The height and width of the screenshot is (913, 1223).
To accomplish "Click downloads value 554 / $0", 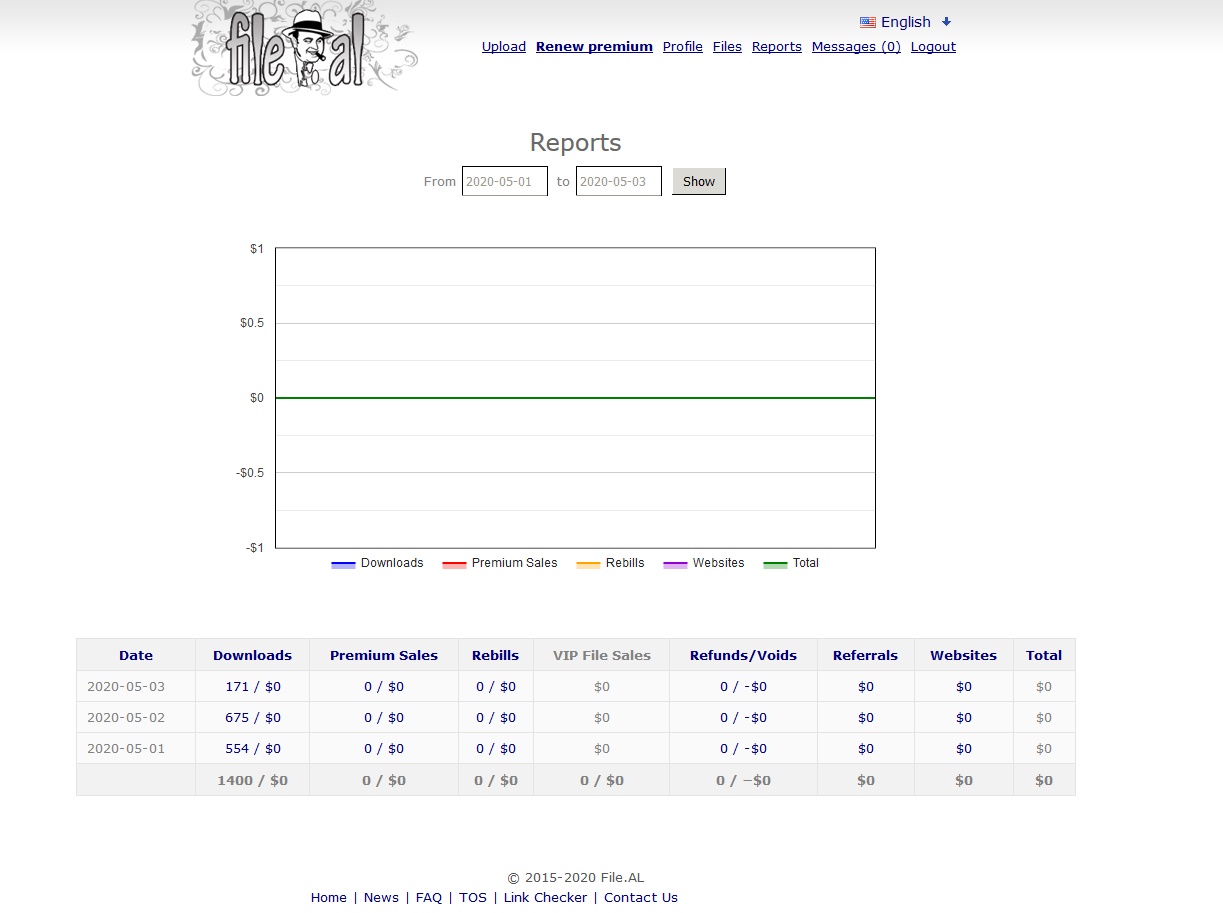I will 252,748.
